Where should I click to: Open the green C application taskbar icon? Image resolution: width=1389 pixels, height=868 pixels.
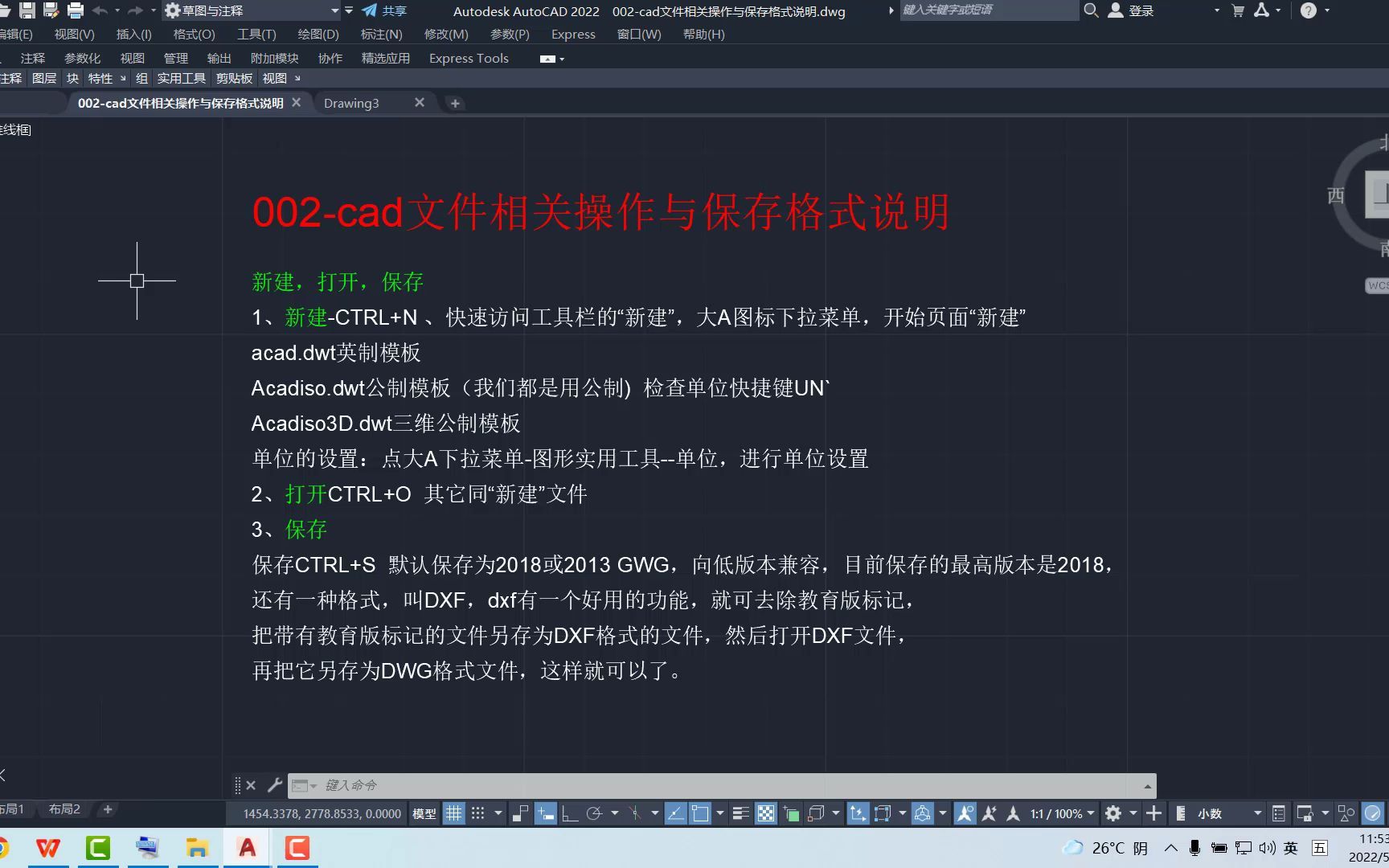pyautogui.click(x=98, y=848)
